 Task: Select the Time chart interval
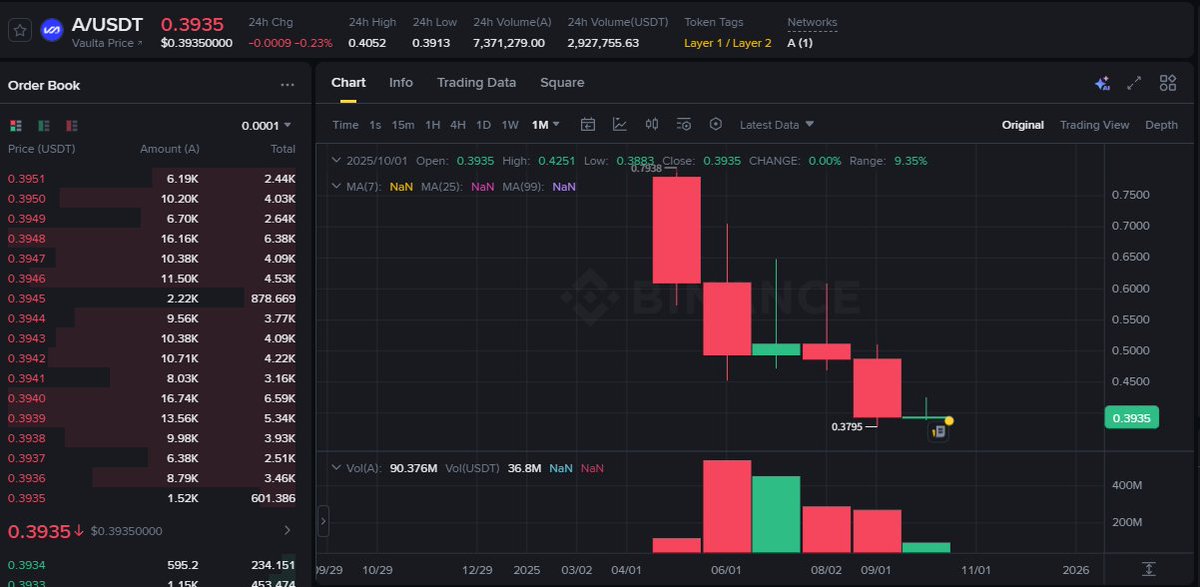pyautogui.click(x=345, y=125)
